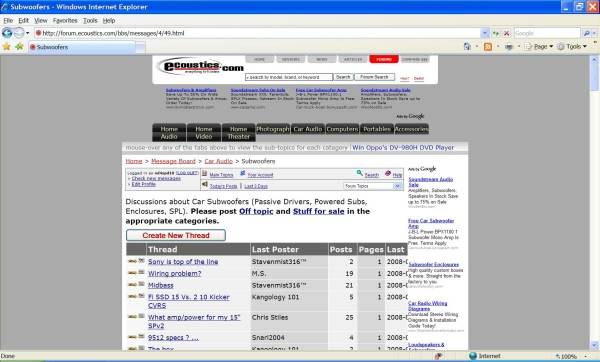The width and height of the screenshot is (600, 362).
Task: Click the Add to Favorites star icon
Action: coord(19,47)
